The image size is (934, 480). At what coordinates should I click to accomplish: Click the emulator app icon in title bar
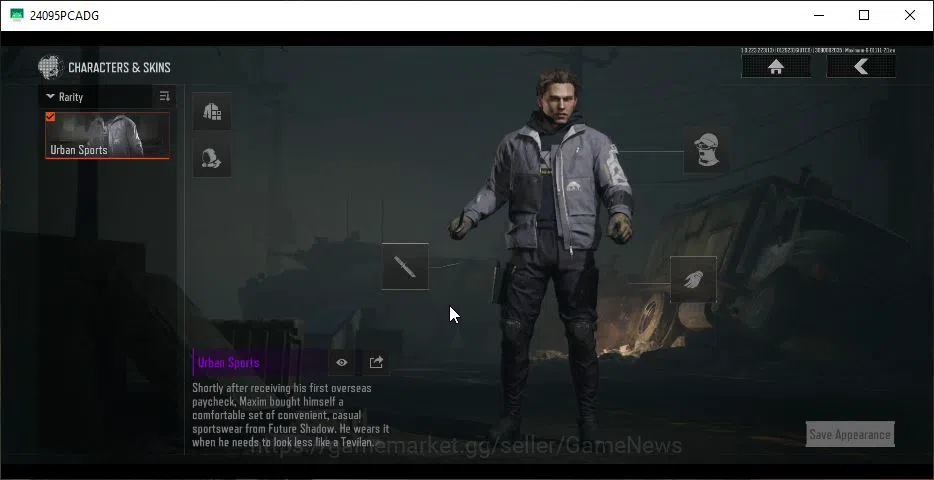[x=17, y=15]
